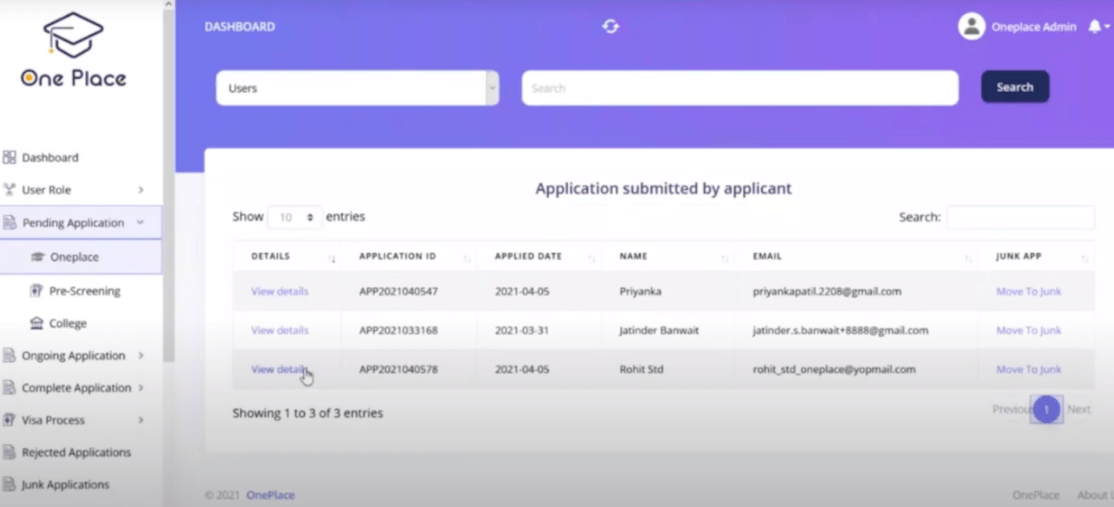Open the show entries count dropdown
This screenshot has width=1114, height=507.
295,217
